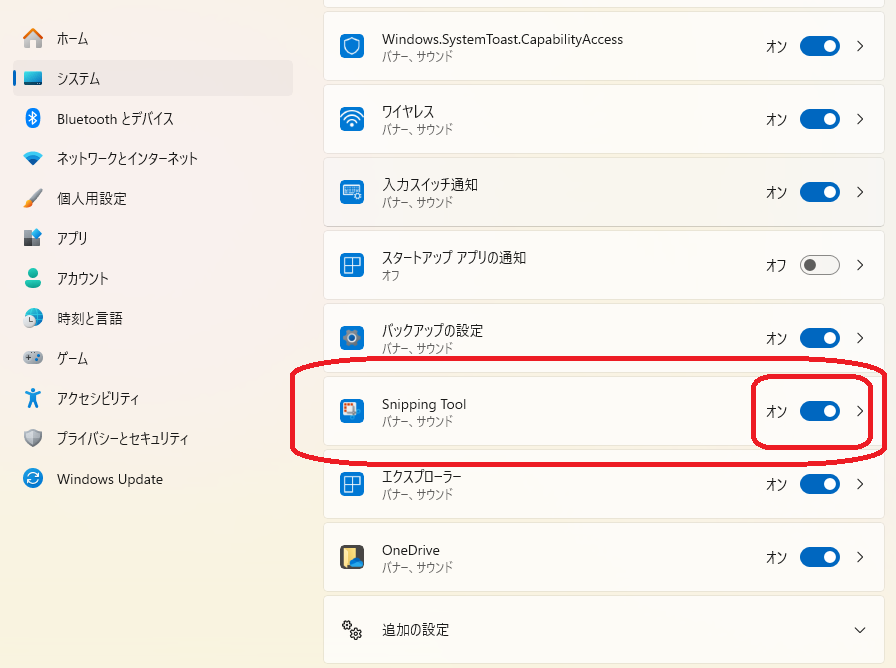Open 入力スイッチ通知 details chevron

click(860, 192)
